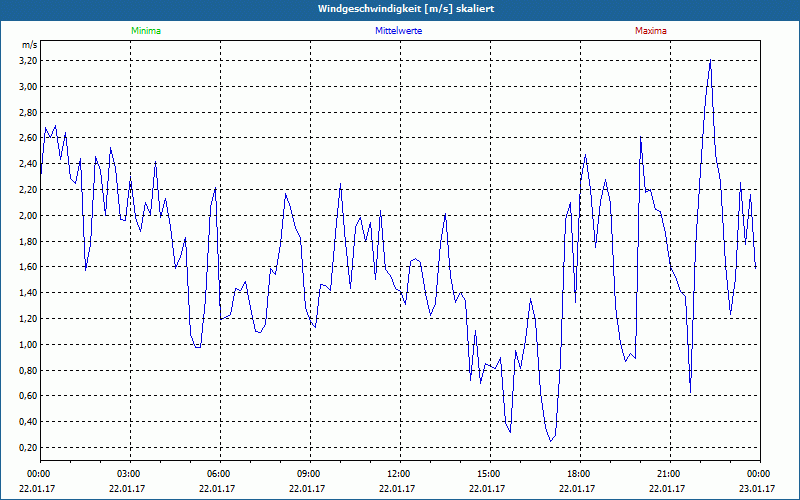800x500 pixels.
Task: Click the 09:00 time axis label
Action: [310, 474]
